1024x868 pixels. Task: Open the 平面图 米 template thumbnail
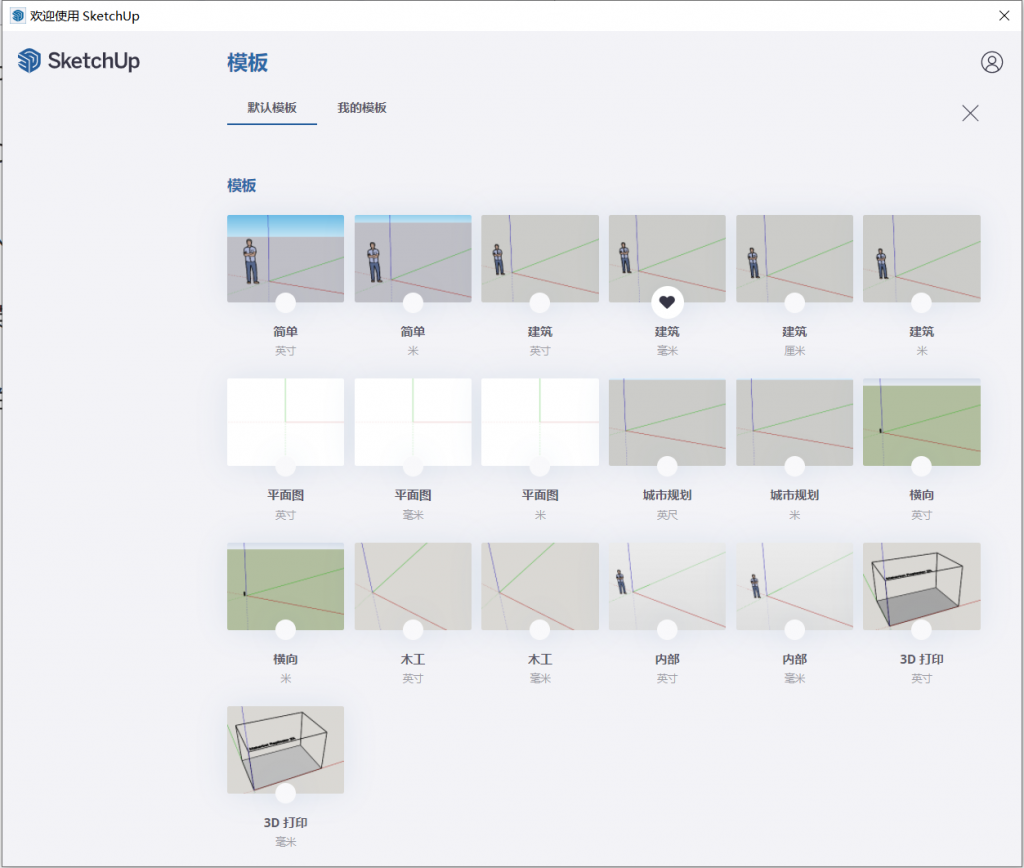[x=539, y=422]
